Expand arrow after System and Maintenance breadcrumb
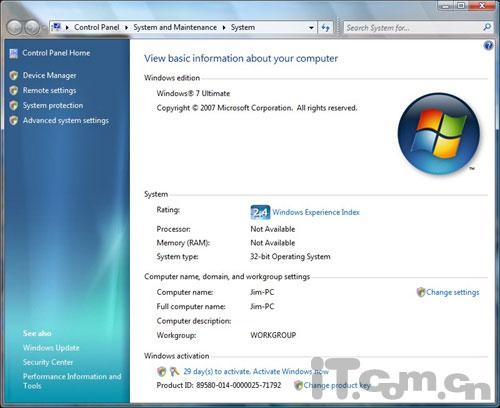 click(x=224, y=28)
